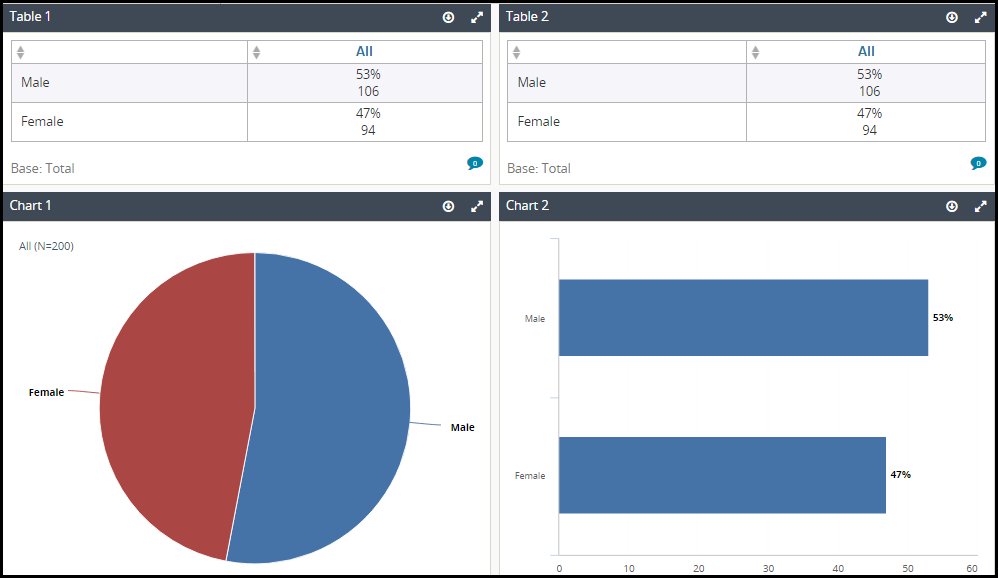
Task: Download Table 1 using its header icon
Action: pyautogui.click(x=448, y=17)
